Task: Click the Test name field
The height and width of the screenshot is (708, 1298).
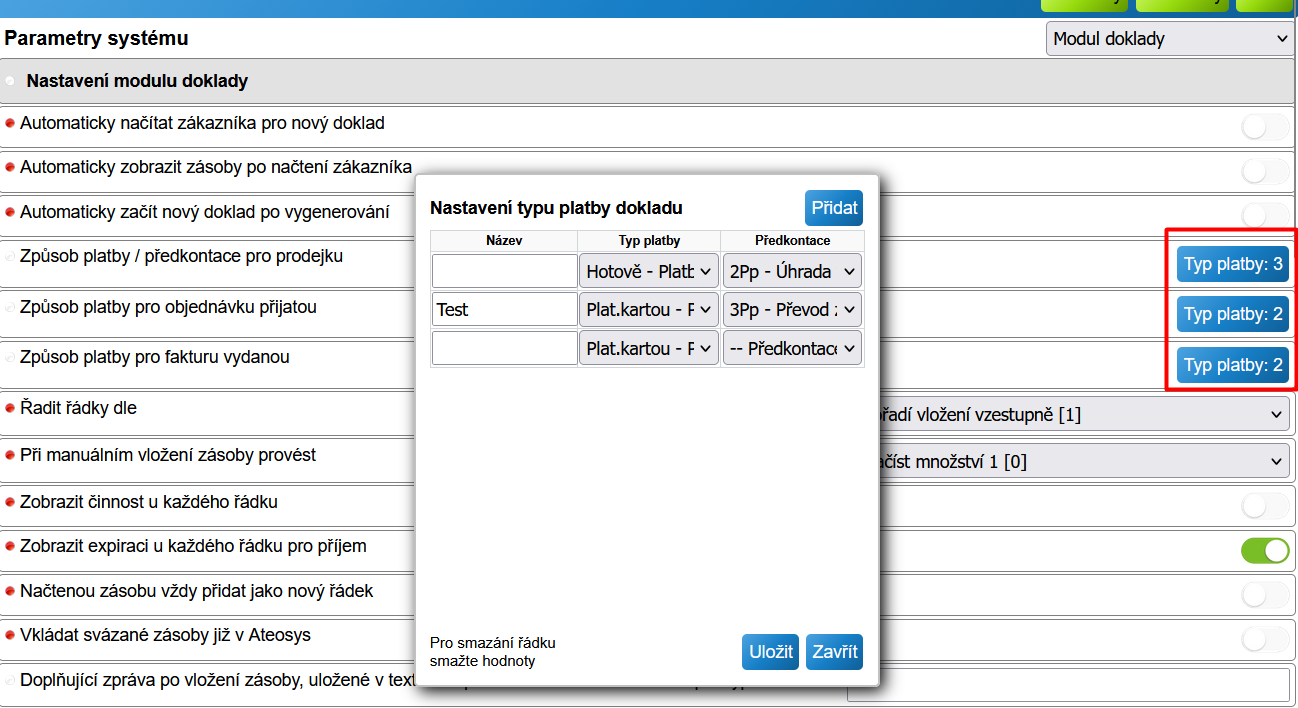Action: 505,310
